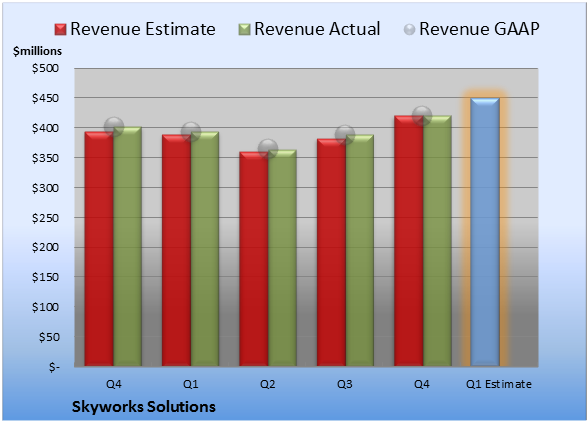The height and width of the screenshot is (422, 588).
Task: Click the "$200" y-axis label
Action: tap(45, 247)
